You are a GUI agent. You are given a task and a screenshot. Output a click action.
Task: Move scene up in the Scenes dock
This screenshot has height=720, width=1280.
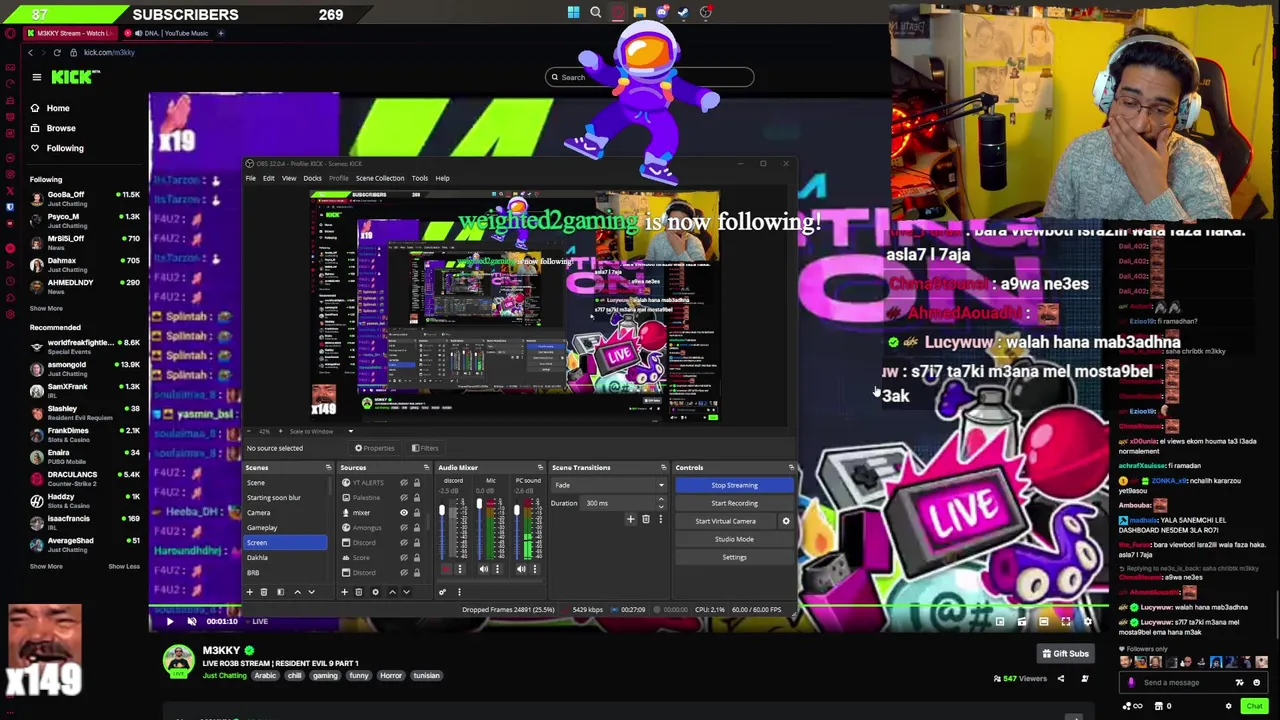pyautogui.click(x=297, y=592)
